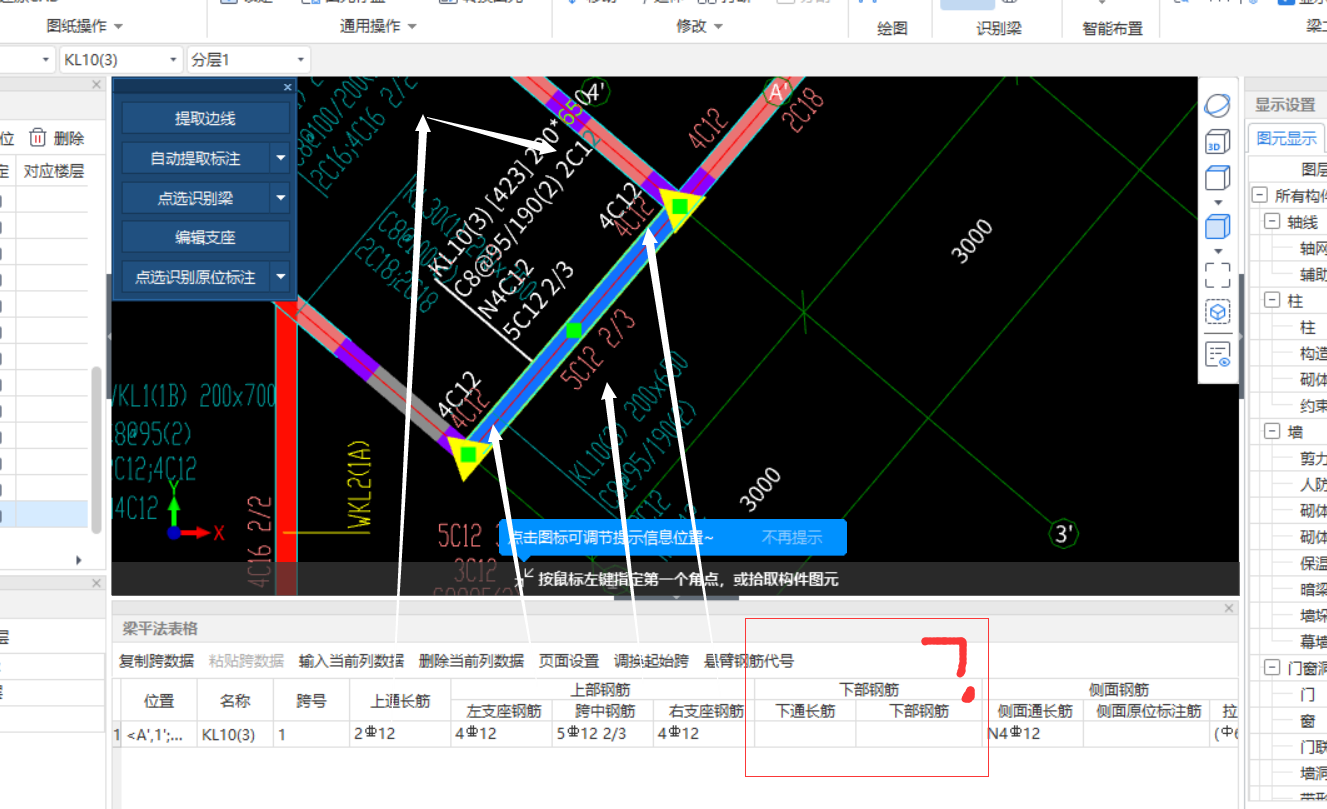Click the 下通长筋 cell in row 1

click(x=805, y=734)
